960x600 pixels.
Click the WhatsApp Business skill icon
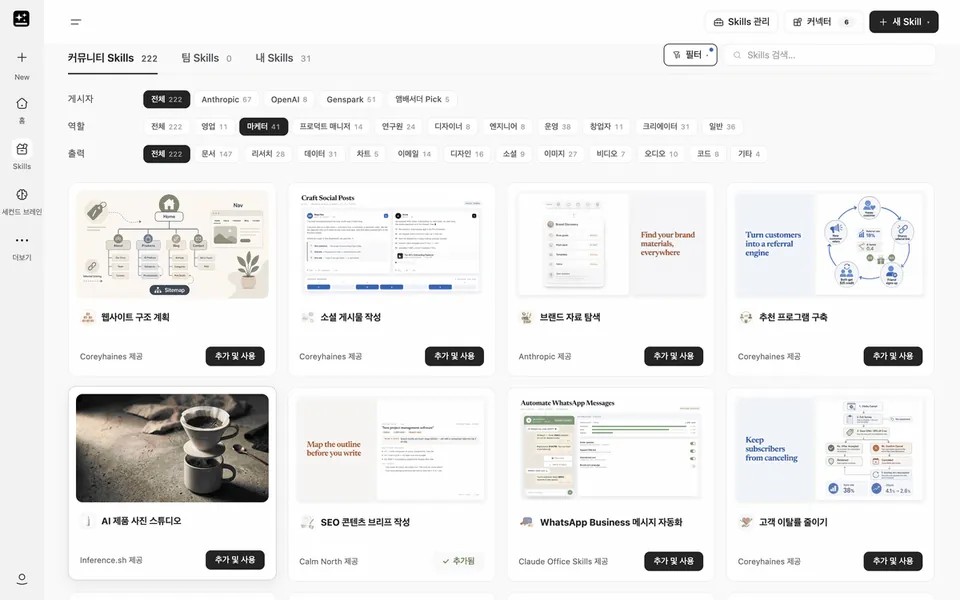point(527,522)
